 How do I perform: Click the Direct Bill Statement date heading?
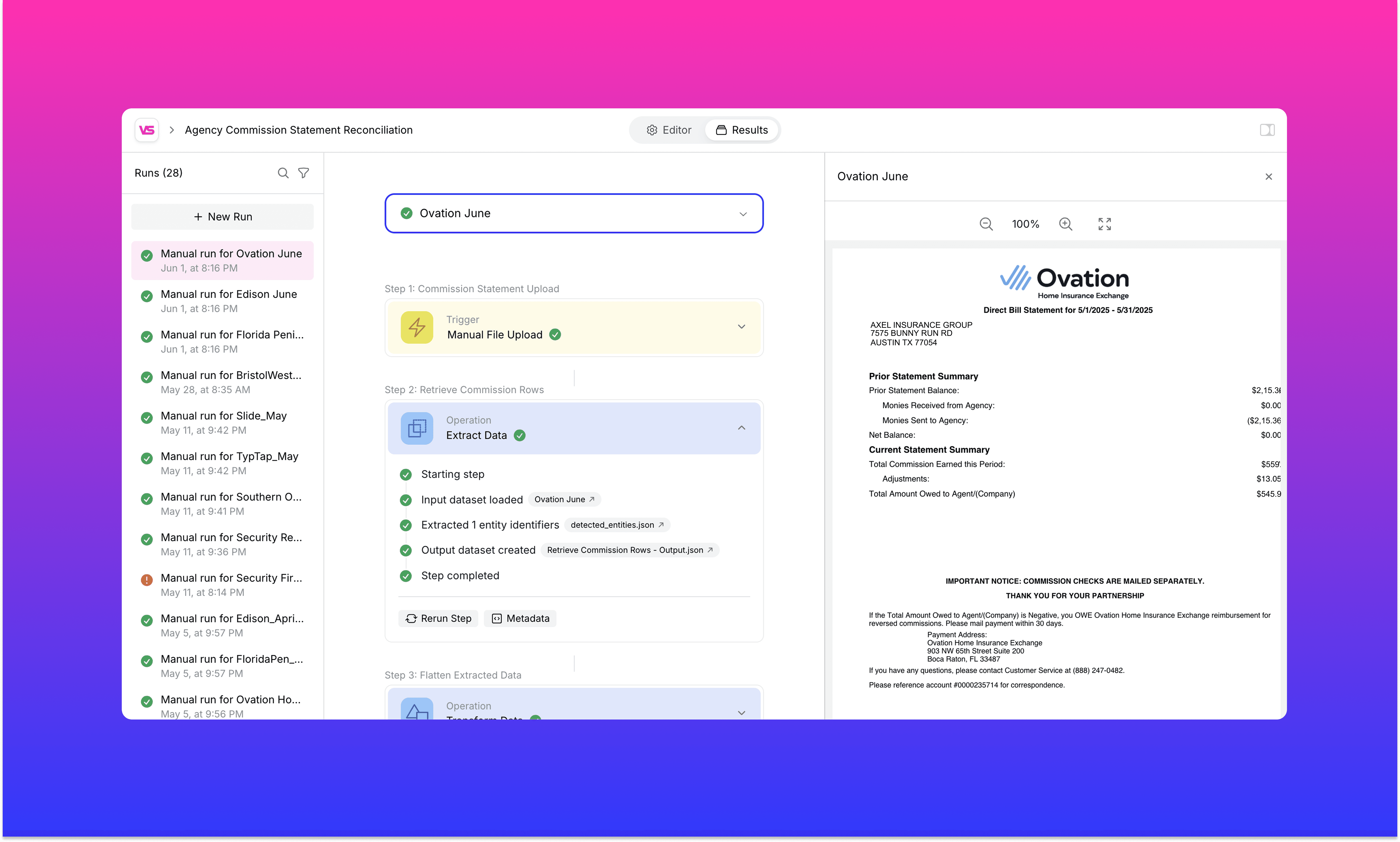(x=1068, y=310)
